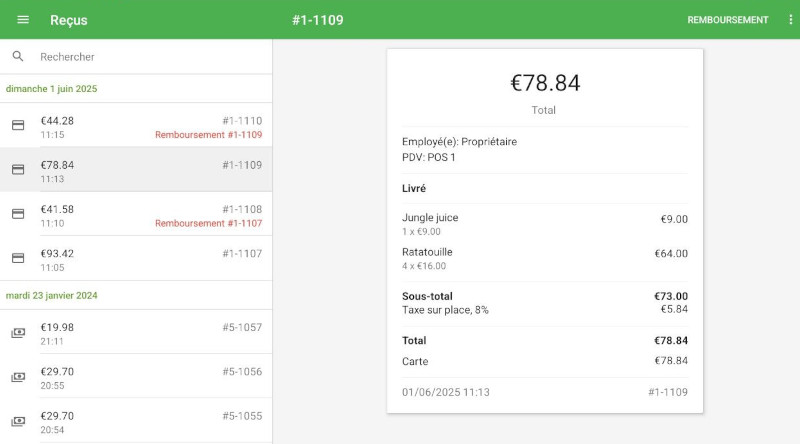Click card icon for receipt #1-1108
The image size is (800, 444).
pyautogui.click(x=18, y=214)
